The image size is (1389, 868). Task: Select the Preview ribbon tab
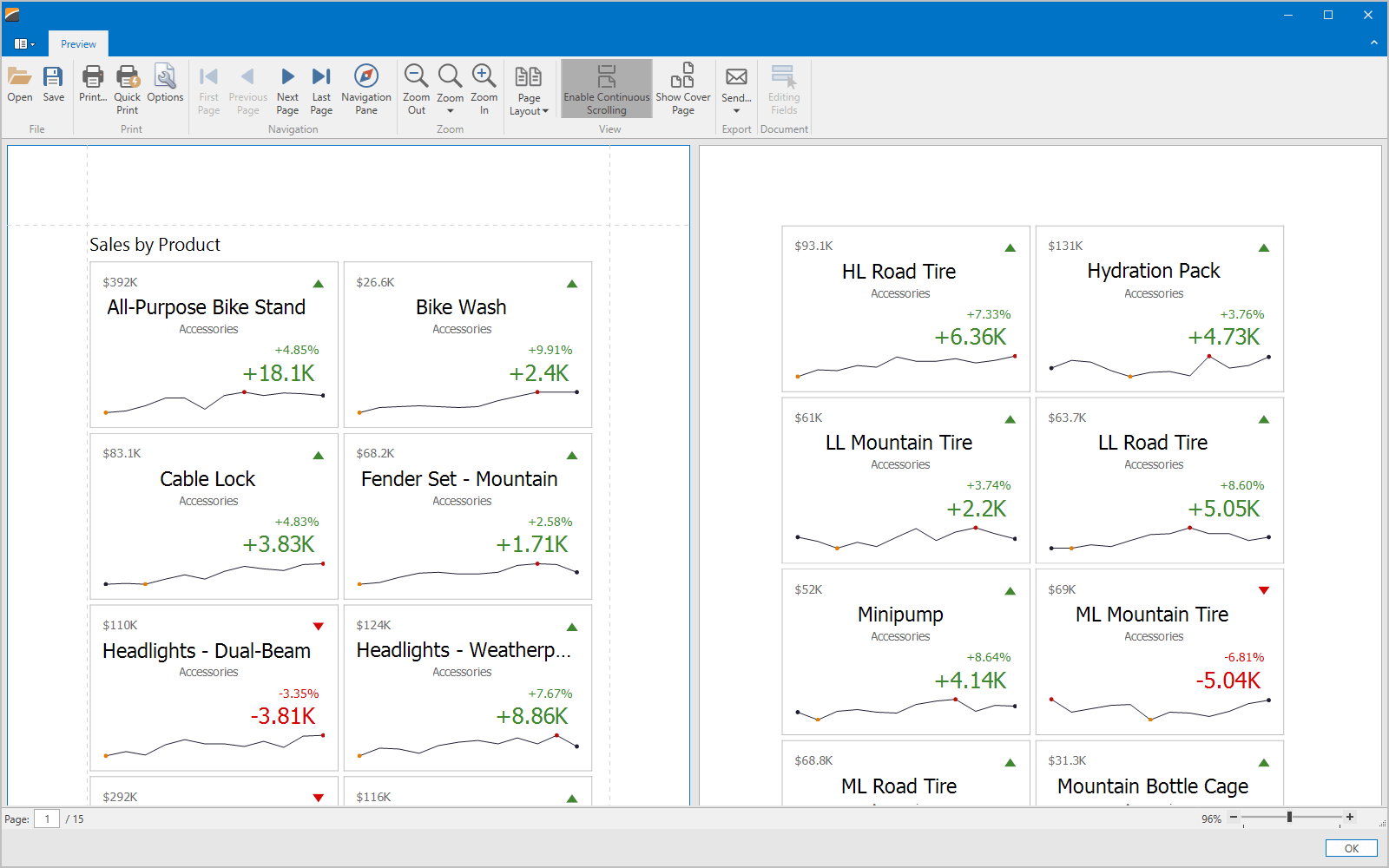[x=78, y=44]
